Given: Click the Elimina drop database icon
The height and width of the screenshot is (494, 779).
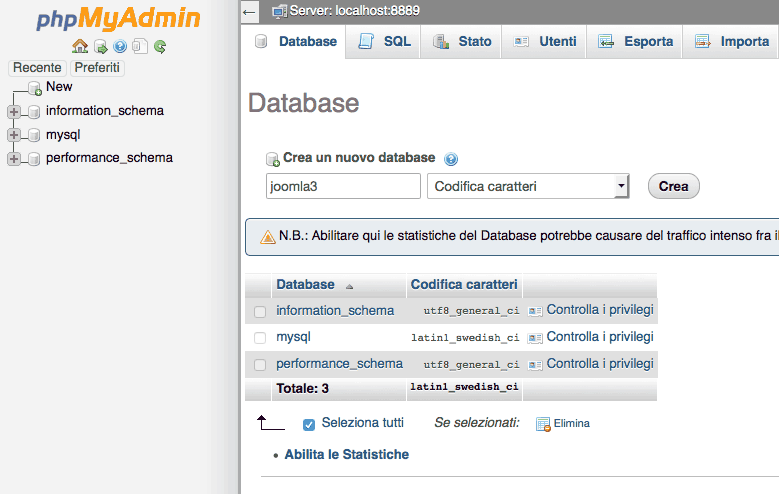Looking at the screenshot, I should (x=543, y=424).
